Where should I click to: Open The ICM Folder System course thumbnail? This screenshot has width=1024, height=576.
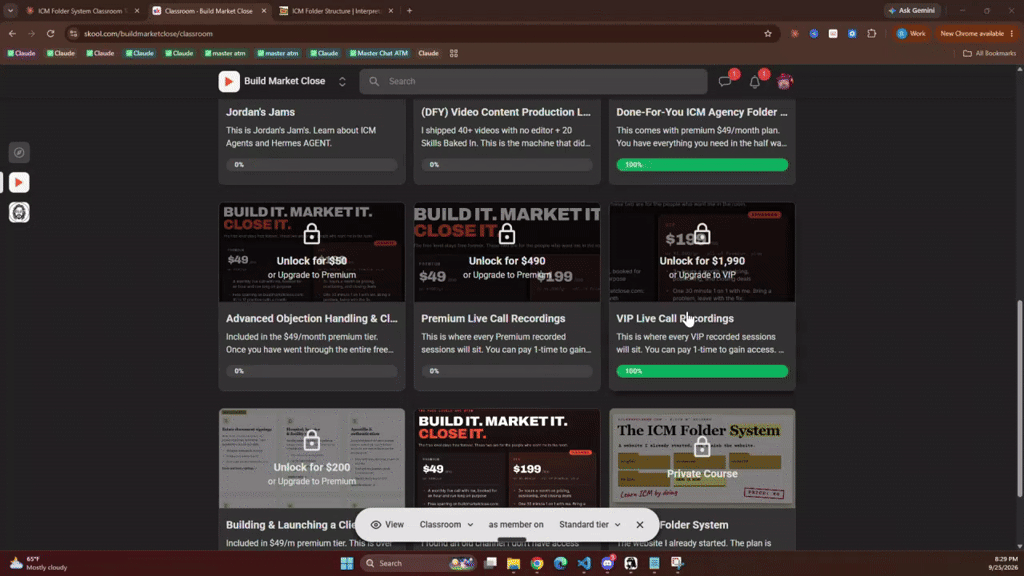pos(702,458)
